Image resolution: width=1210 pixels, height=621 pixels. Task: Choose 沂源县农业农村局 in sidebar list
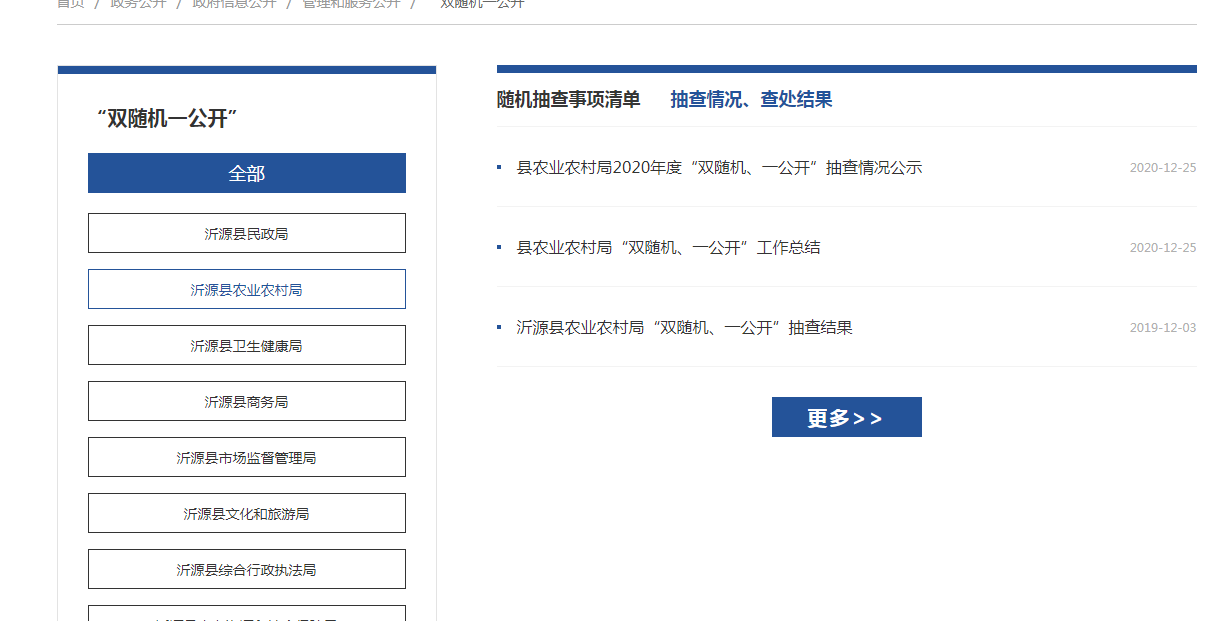point(246,289)
